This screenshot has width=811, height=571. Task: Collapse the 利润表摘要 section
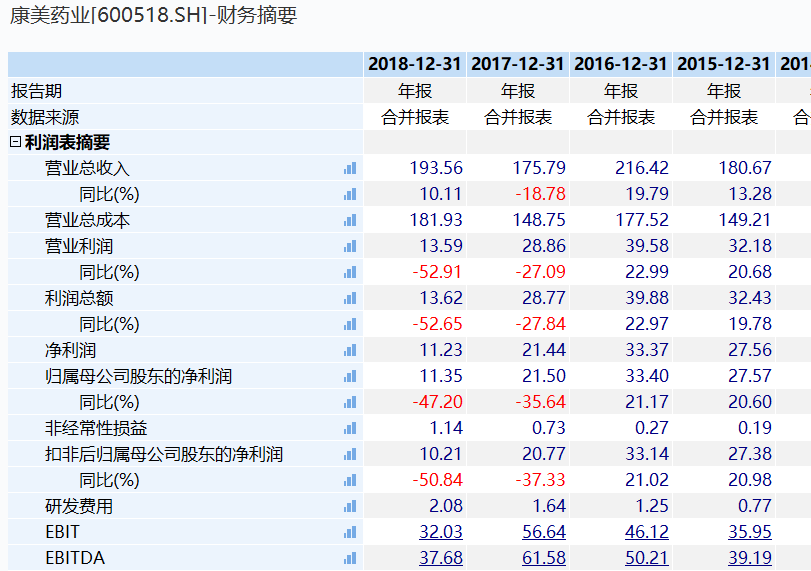coord(16,142)
